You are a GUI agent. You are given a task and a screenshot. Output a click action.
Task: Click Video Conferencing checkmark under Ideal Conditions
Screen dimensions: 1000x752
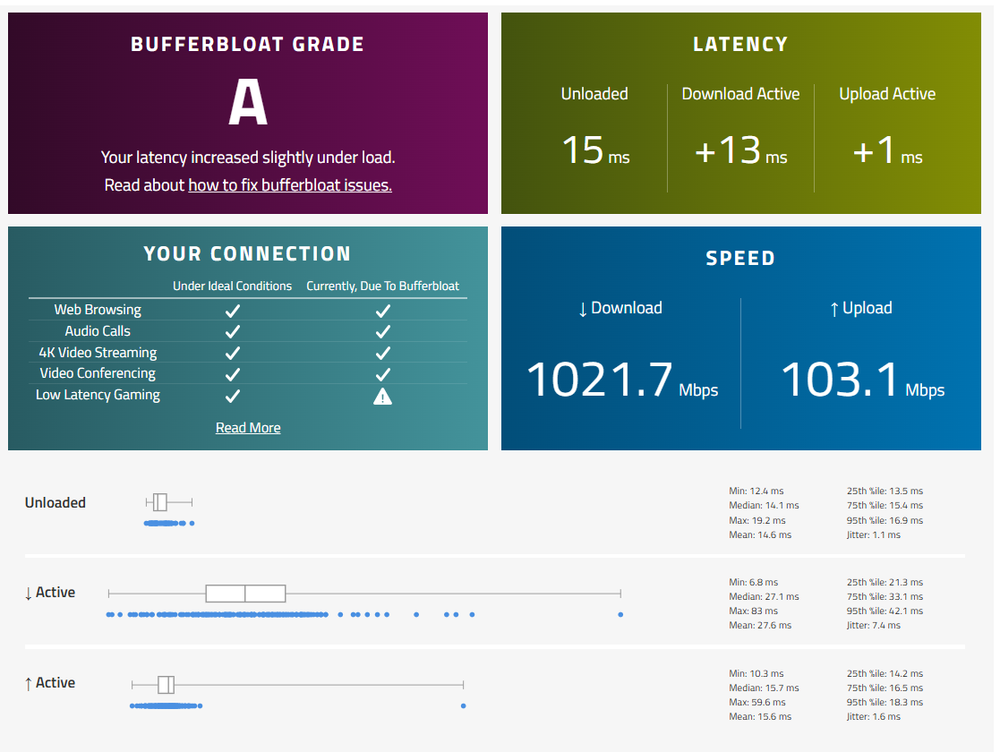coord(232,374)
